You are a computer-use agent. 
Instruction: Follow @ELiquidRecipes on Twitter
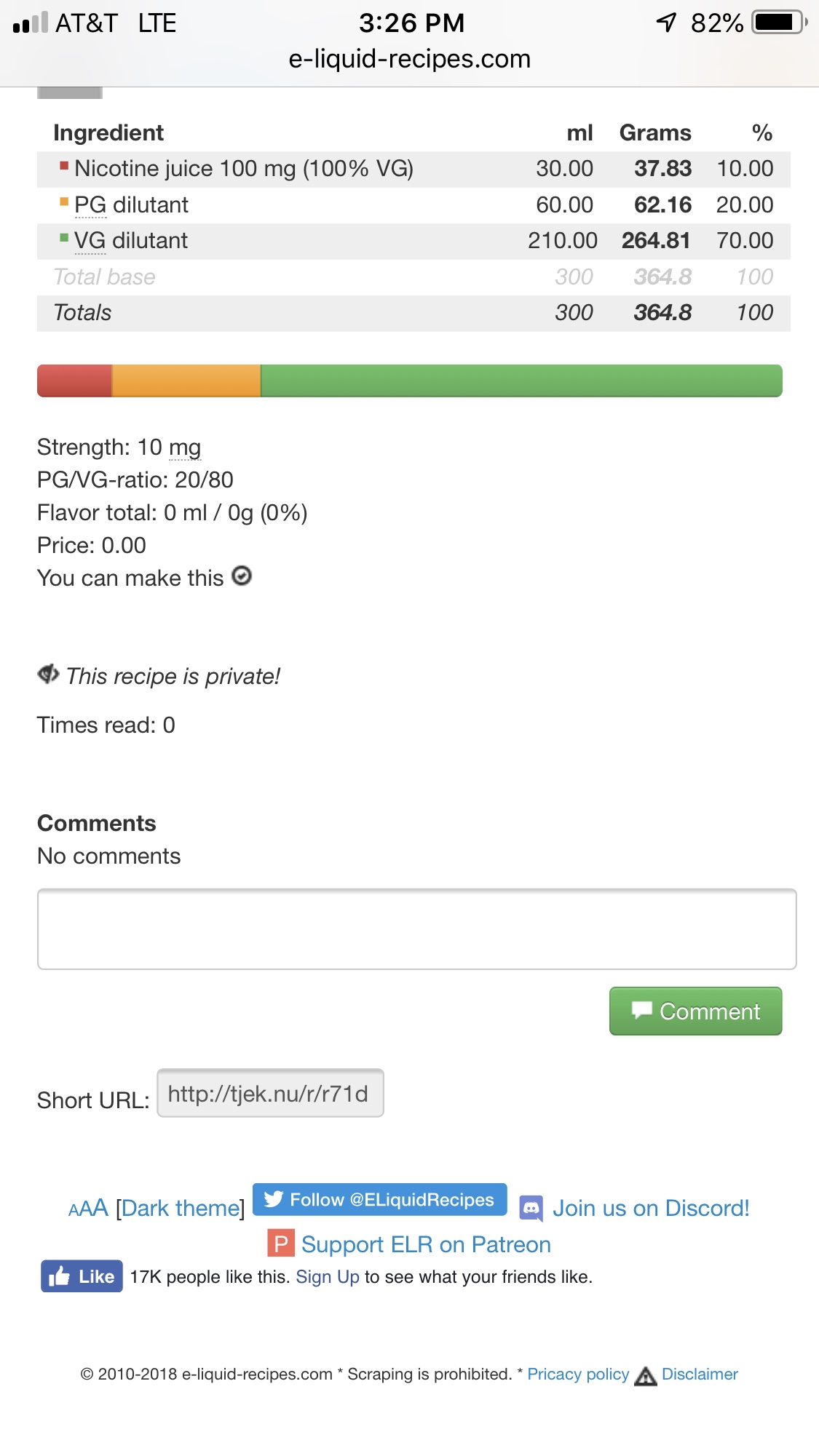pos(379,1199)
